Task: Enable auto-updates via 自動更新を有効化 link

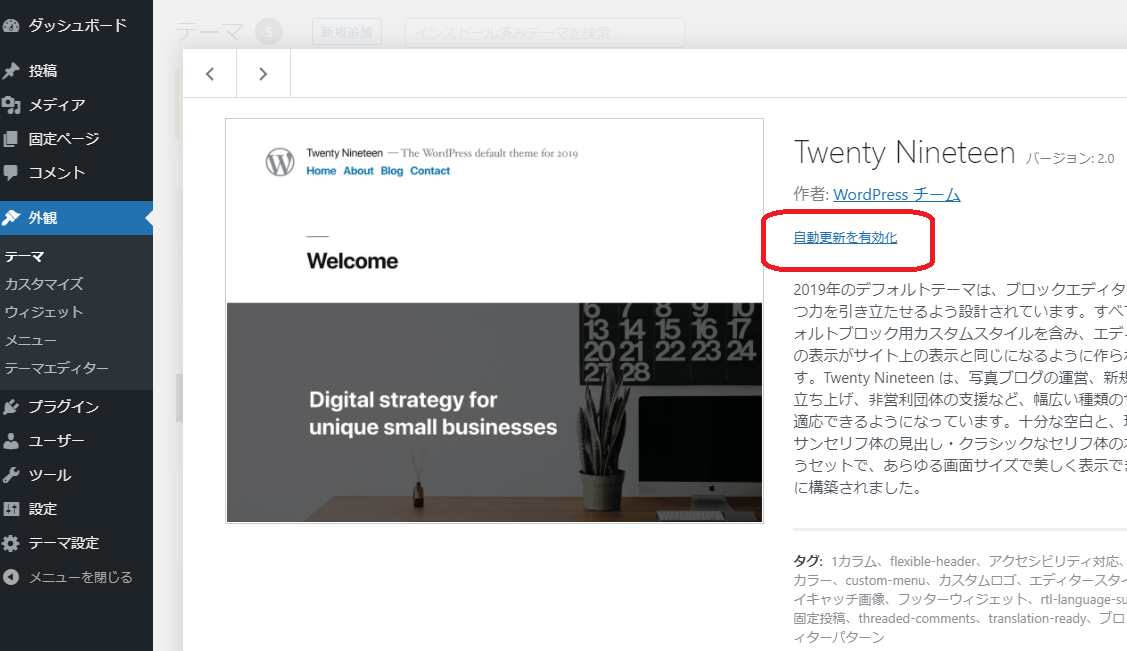Action: coord(845,238)
